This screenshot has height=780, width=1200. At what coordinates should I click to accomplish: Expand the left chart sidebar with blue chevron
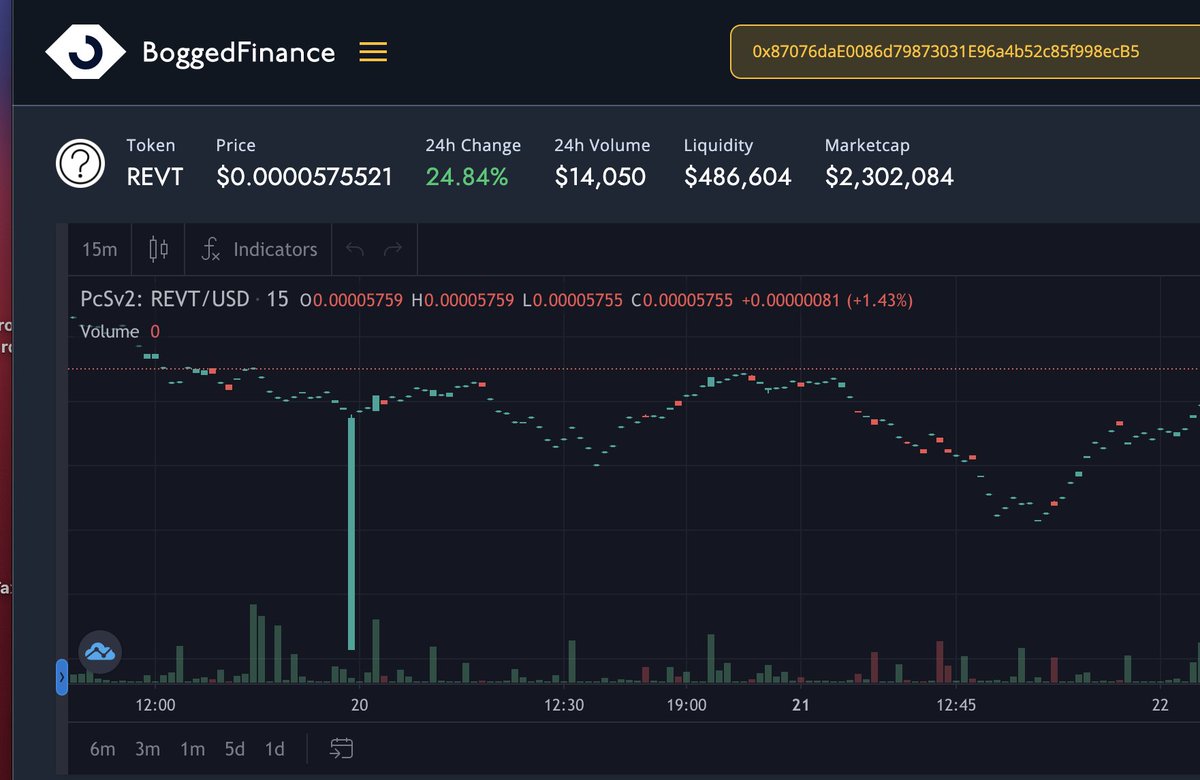(62, 678)
